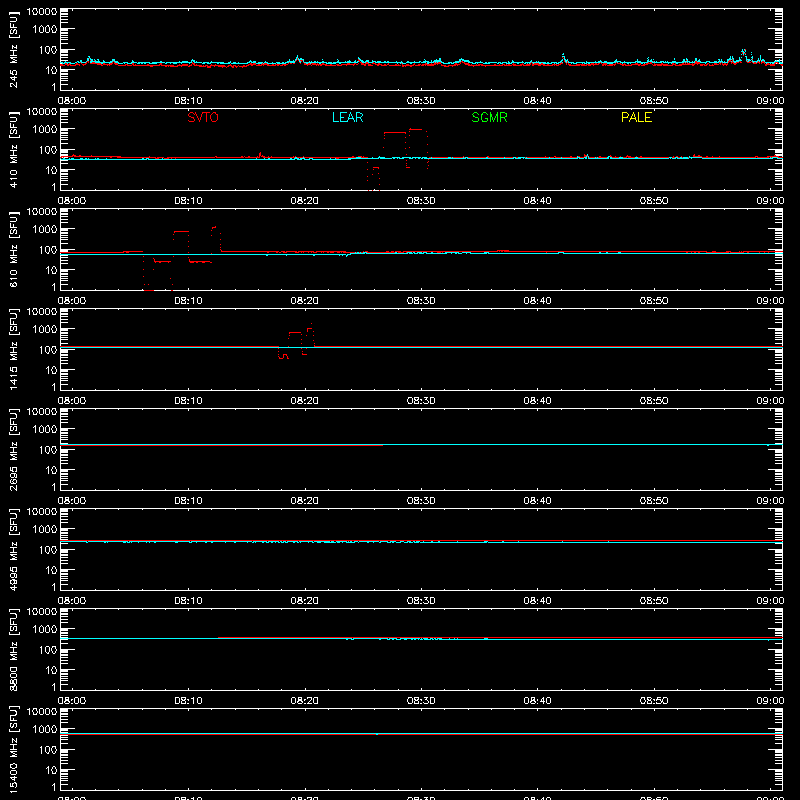Screen dimensions: 800x800
Task: Select the 610 MHz [SFU] axis title
Action: [x=13, y=249]
